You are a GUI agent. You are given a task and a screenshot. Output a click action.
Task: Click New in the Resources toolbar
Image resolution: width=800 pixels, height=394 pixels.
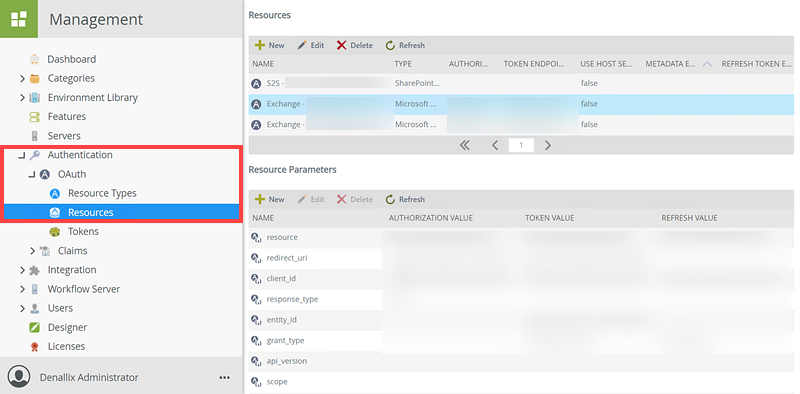[x=269, y=45]
